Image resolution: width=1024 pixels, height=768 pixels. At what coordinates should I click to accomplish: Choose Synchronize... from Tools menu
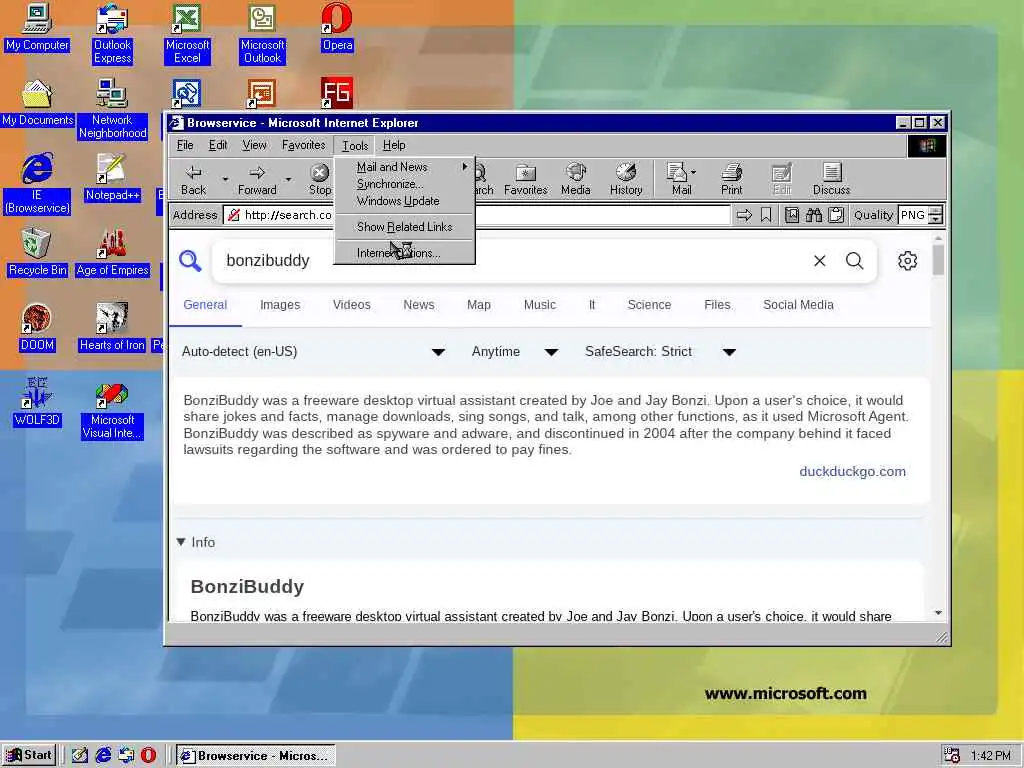click(404, 184)
